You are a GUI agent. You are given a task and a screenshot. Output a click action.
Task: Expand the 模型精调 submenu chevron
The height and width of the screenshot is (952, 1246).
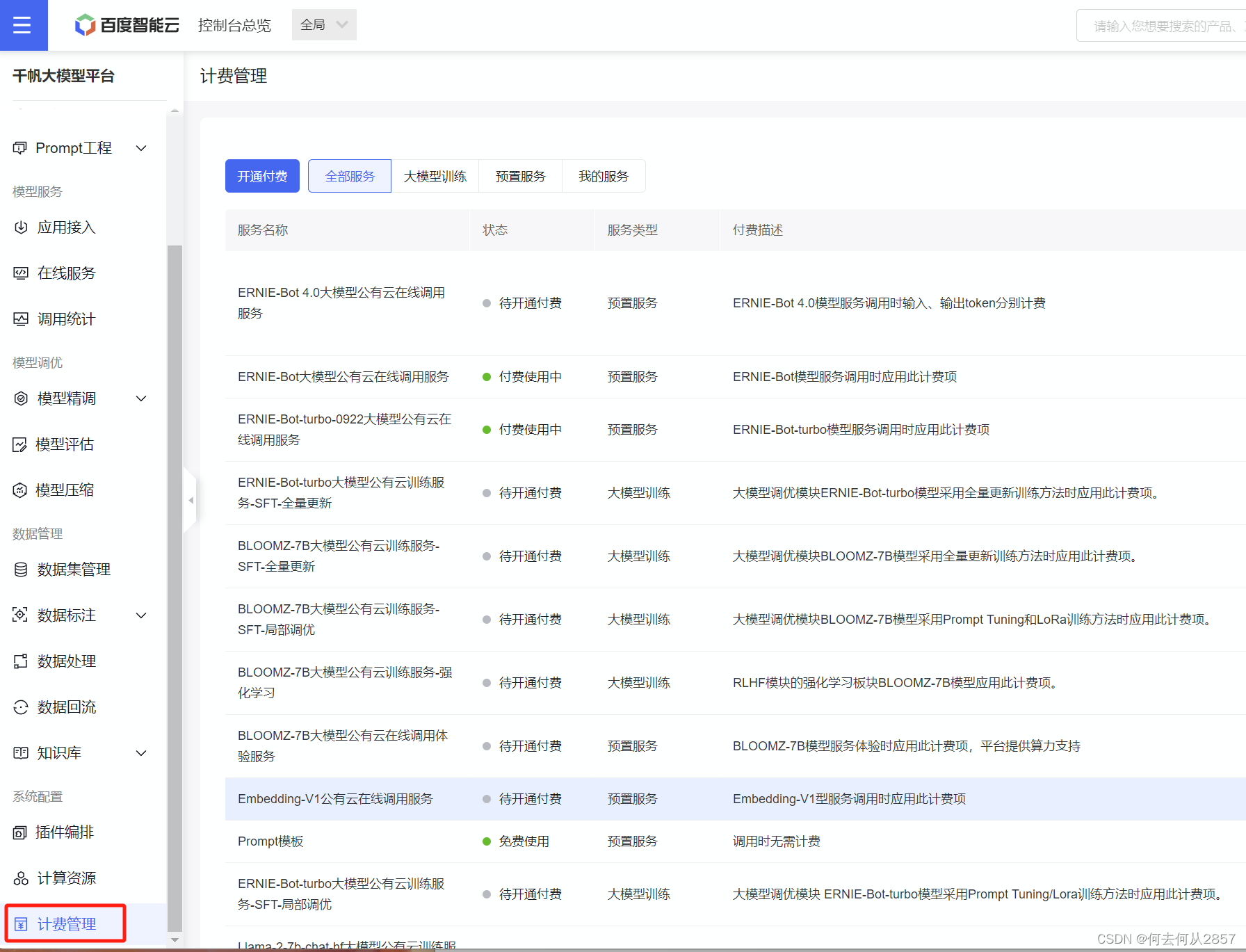tap(141, 398)
